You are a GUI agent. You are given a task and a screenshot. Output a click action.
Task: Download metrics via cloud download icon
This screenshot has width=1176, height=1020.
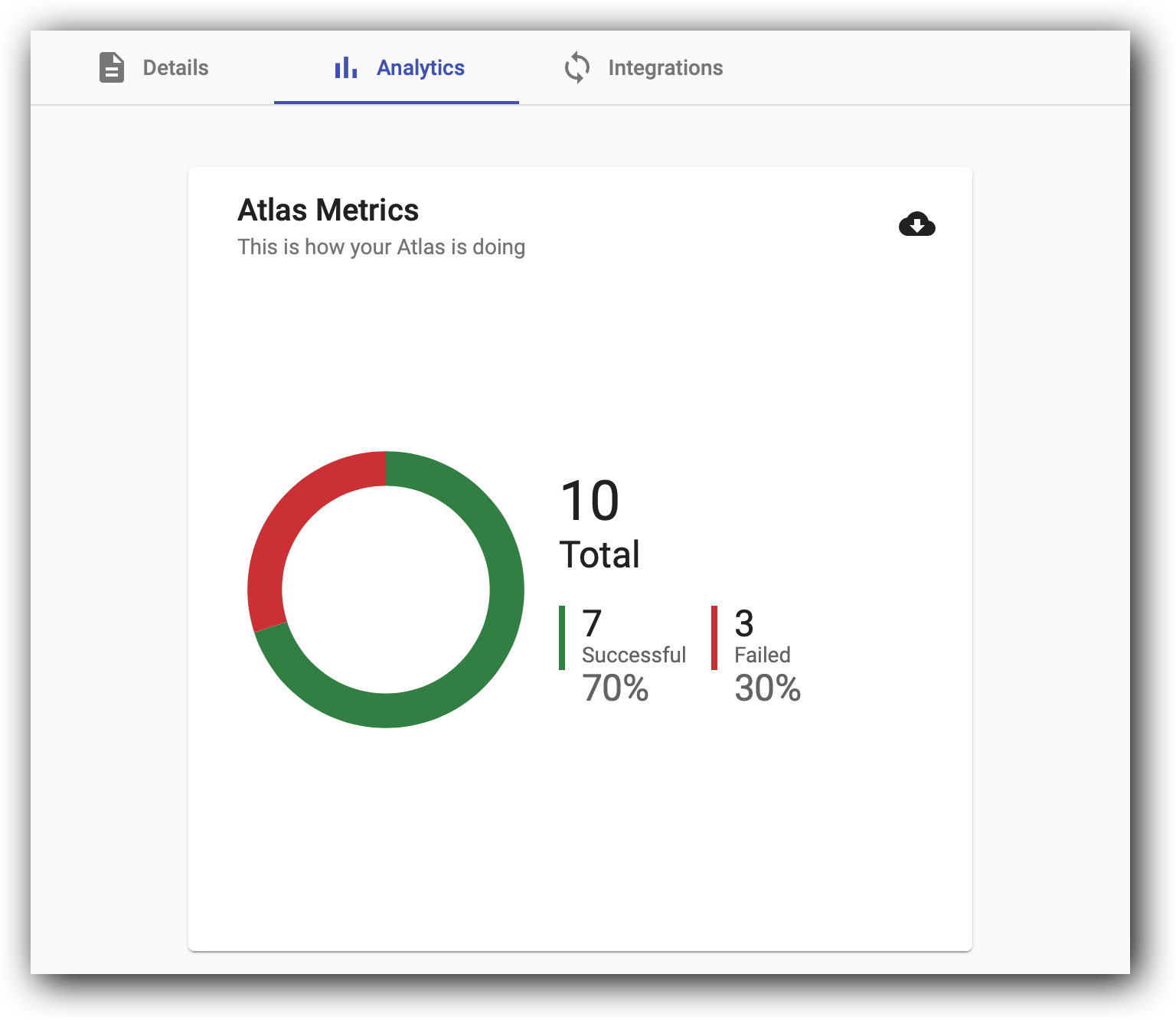tap(917, 224)
